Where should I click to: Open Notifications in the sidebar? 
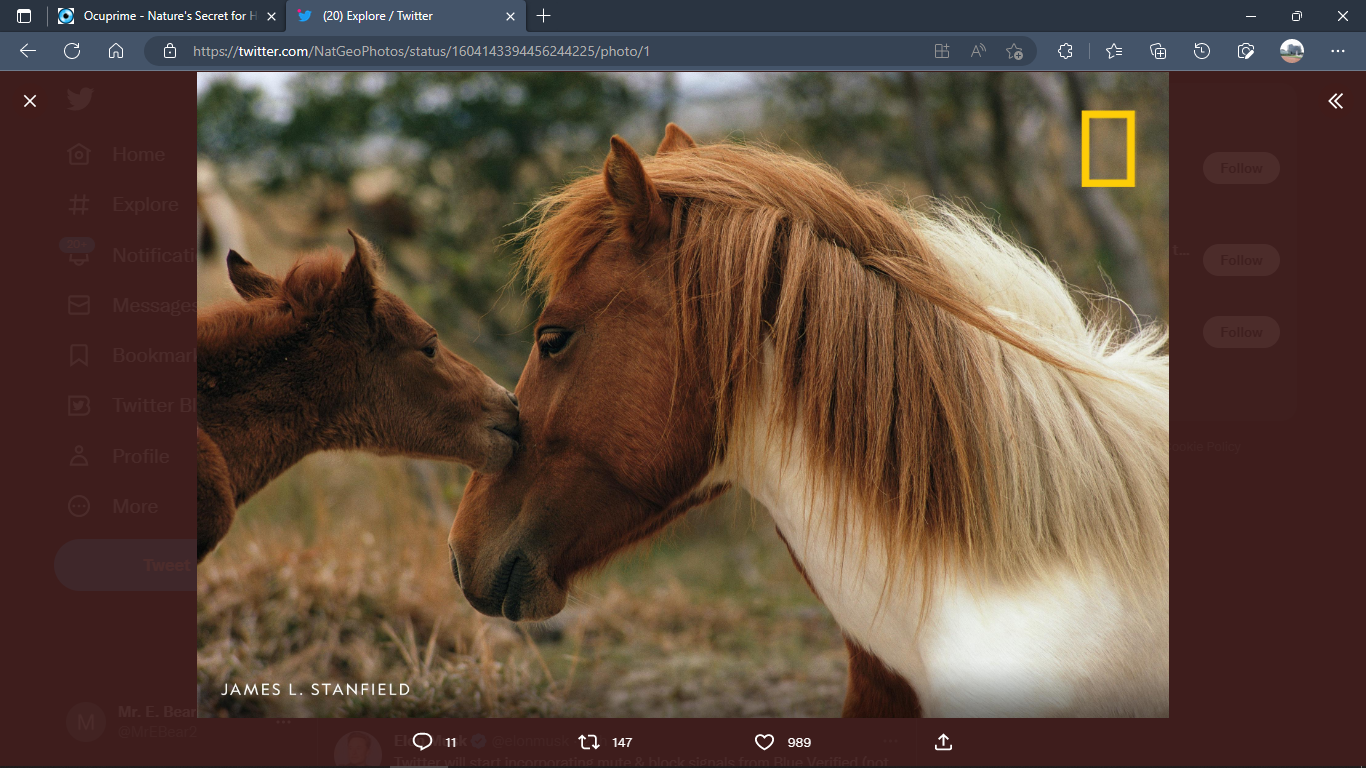(128, 255)
